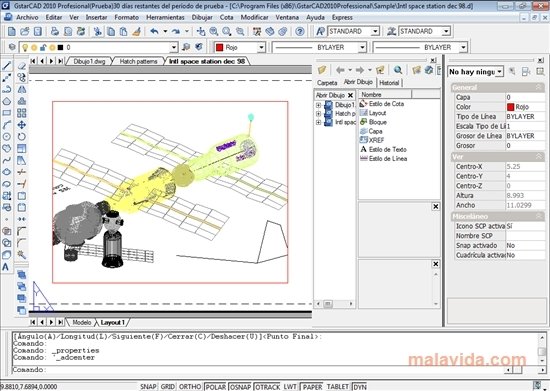Cut the selection with scissors icon
550x391 pixels.
click(x=98, y=32)
